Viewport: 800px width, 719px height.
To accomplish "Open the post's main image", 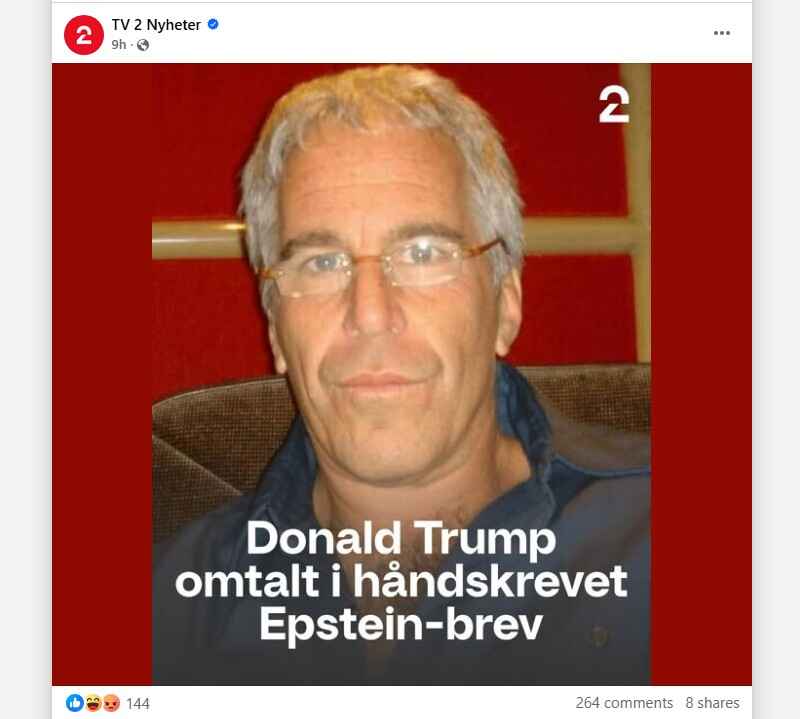I will [402, 374].
